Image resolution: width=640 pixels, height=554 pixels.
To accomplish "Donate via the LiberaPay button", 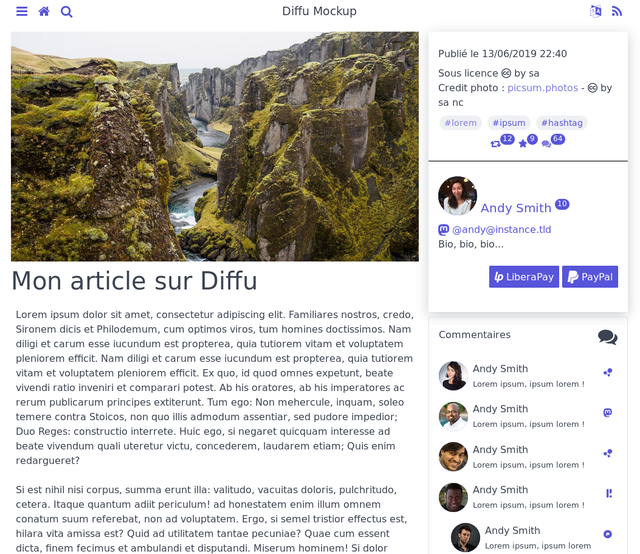I will click(x=524, y=277).
